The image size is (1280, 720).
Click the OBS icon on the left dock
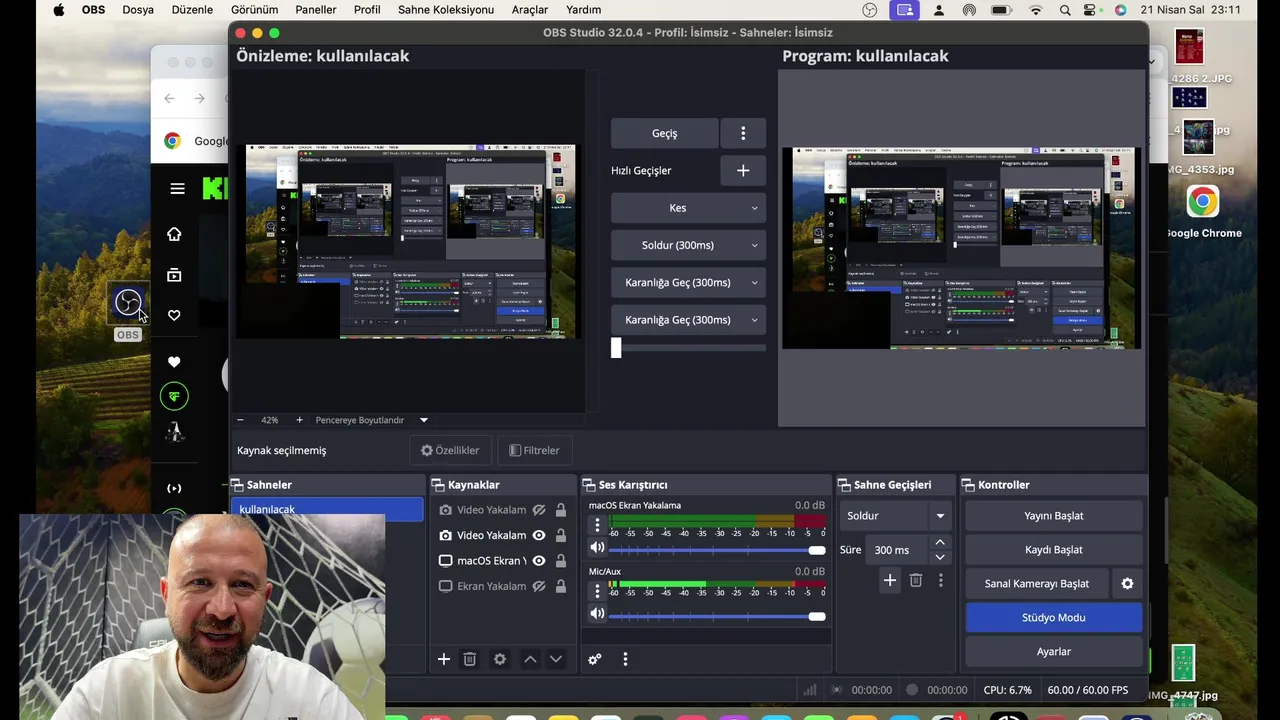(128, 303)
